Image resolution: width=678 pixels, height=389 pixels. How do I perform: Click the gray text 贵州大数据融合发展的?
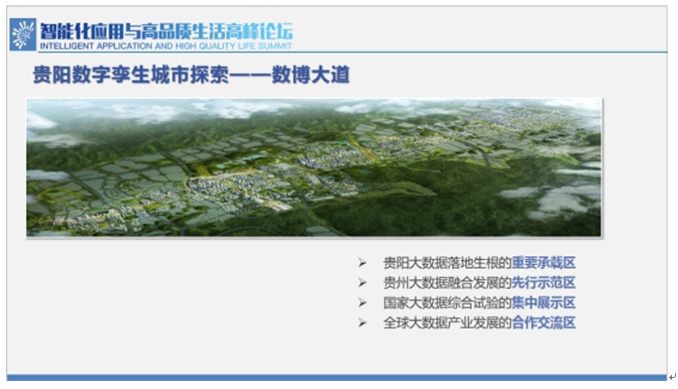coord(448,283)
